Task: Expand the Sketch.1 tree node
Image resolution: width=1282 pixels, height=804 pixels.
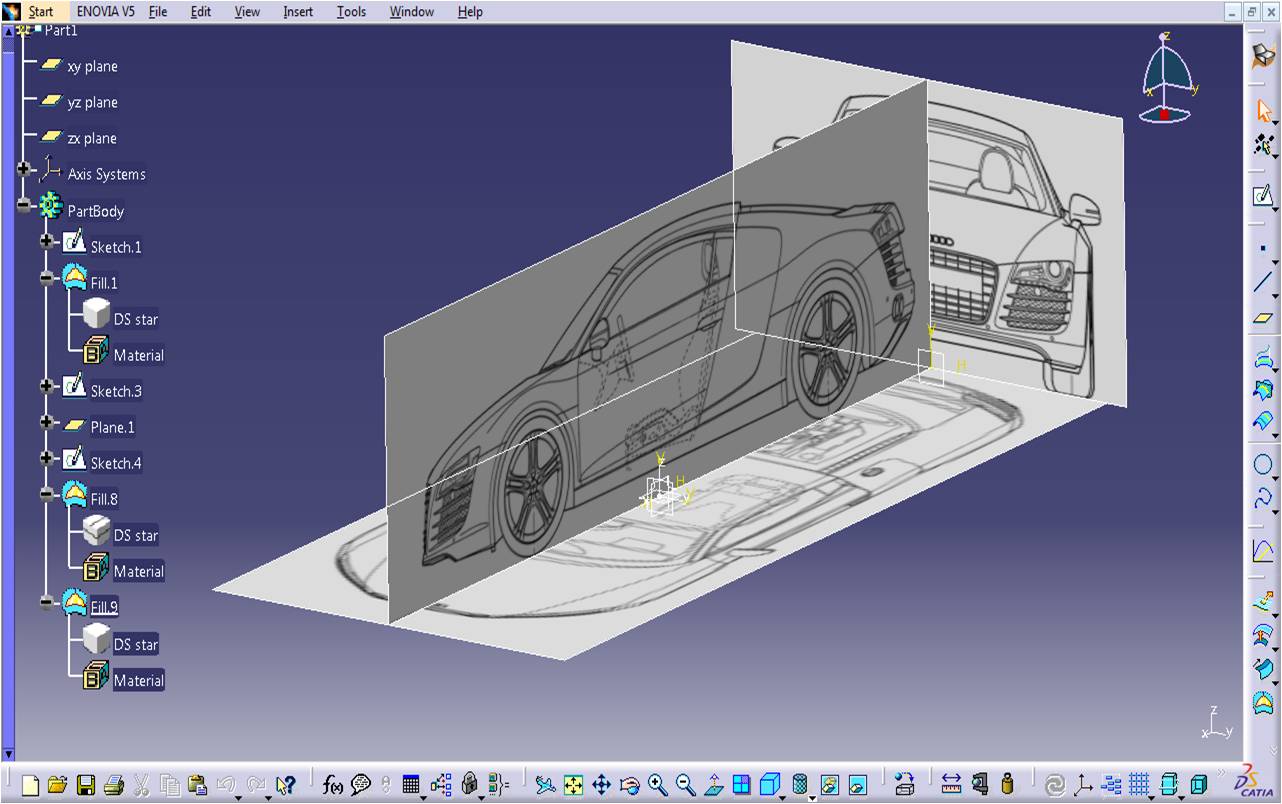Action: tap(47, 242)
